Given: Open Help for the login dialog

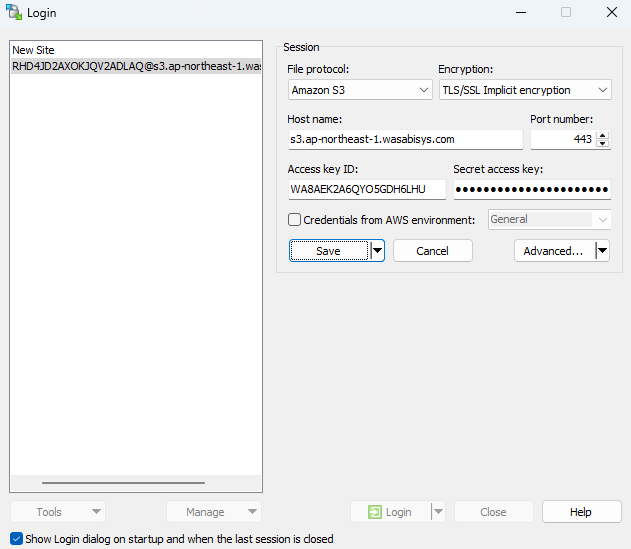Looking at the screenshot, I should tap(581, 512).
